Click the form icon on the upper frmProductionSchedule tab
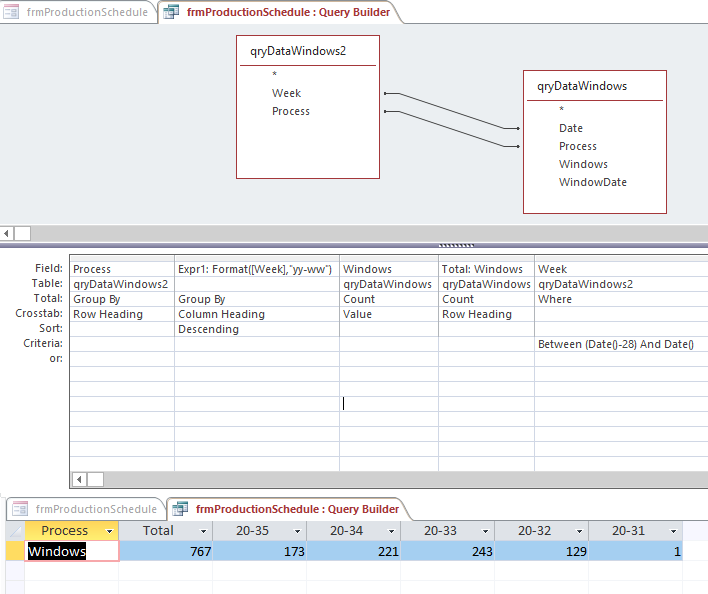708x594 pixels. [x=12, y=12]
